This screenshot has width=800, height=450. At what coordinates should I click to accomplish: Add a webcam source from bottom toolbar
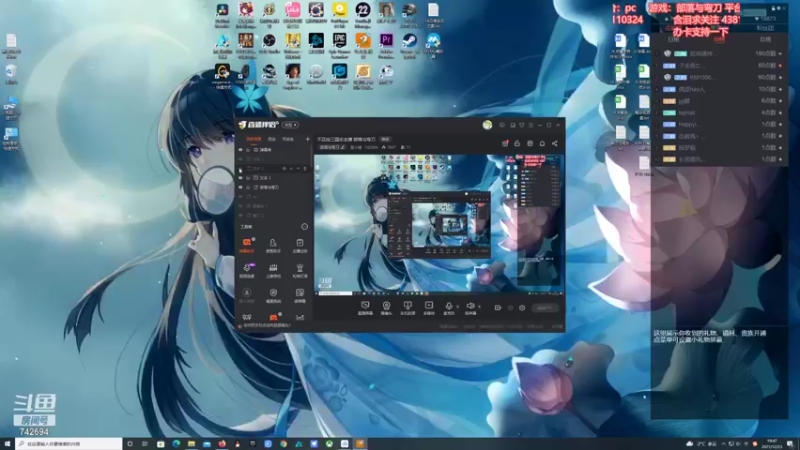(386, 308)
